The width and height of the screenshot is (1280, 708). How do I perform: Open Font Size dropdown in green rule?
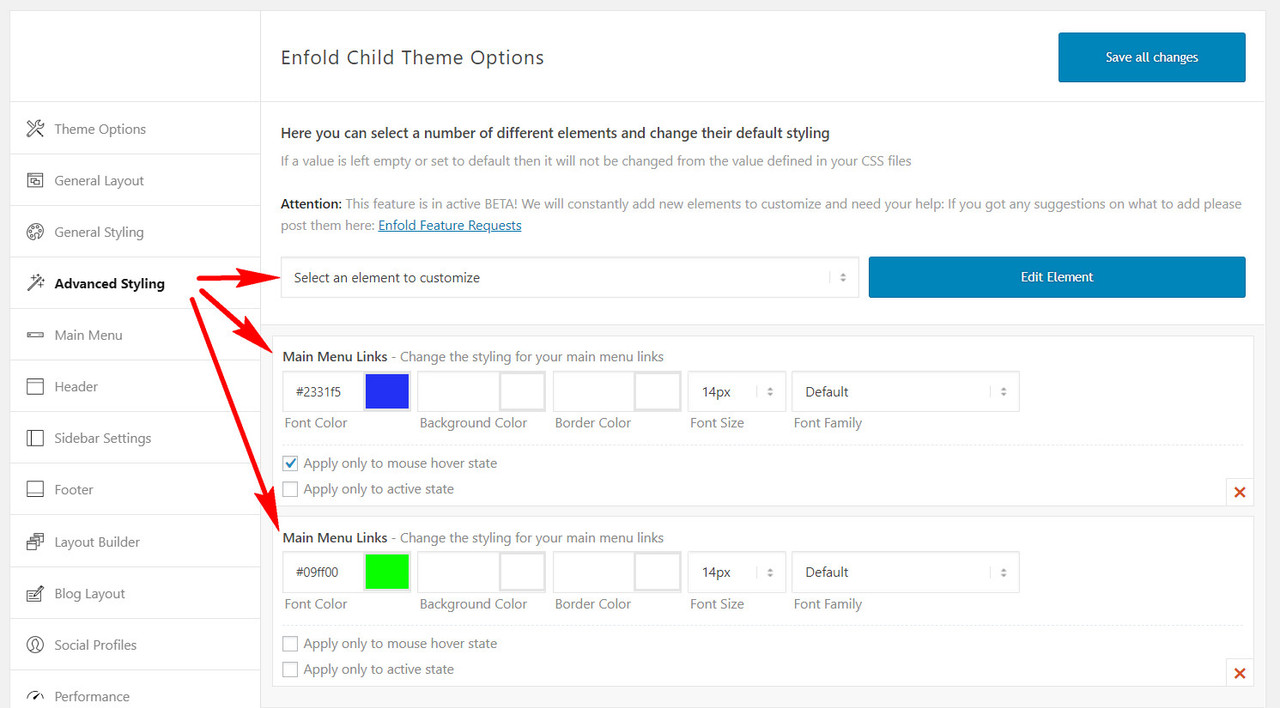(x=736, y=572)
